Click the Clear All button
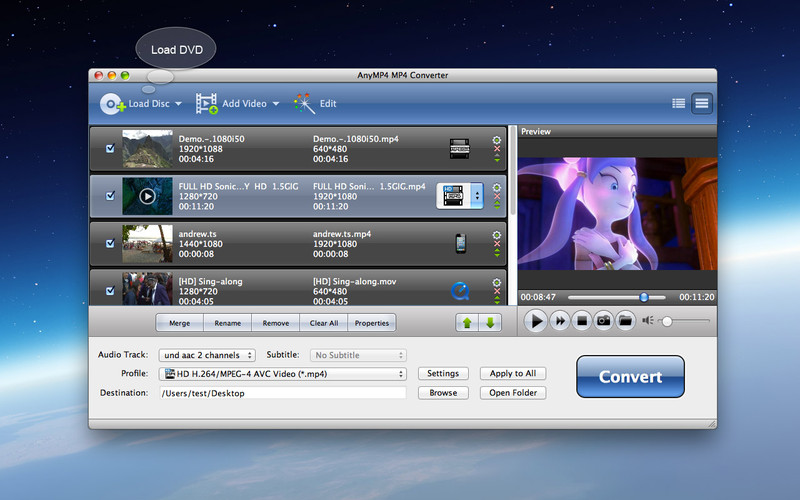 [x=323, y=323]
